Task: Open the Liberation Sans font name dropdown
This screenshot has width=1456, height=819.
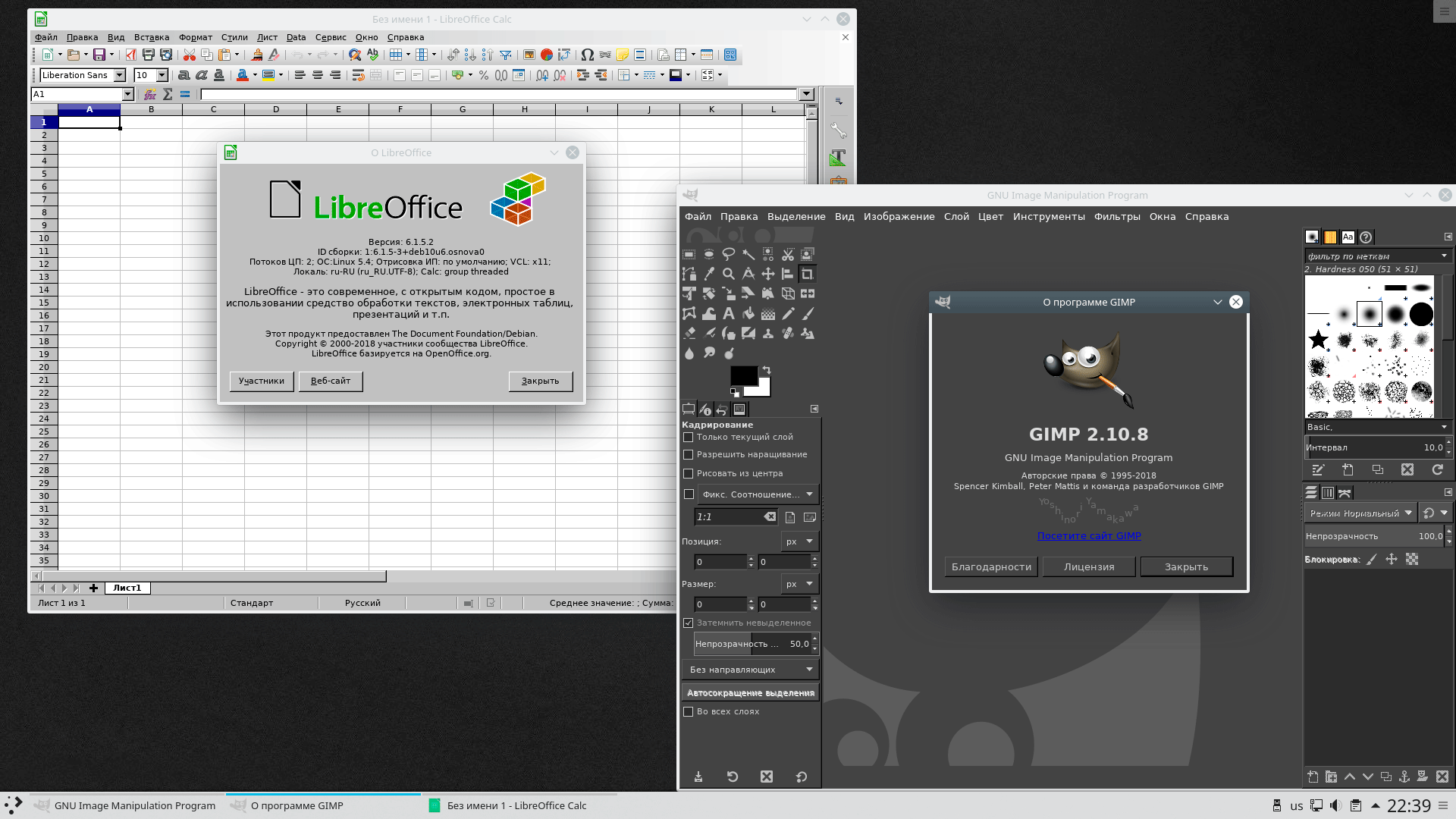Action: click(x=119, y=75)
